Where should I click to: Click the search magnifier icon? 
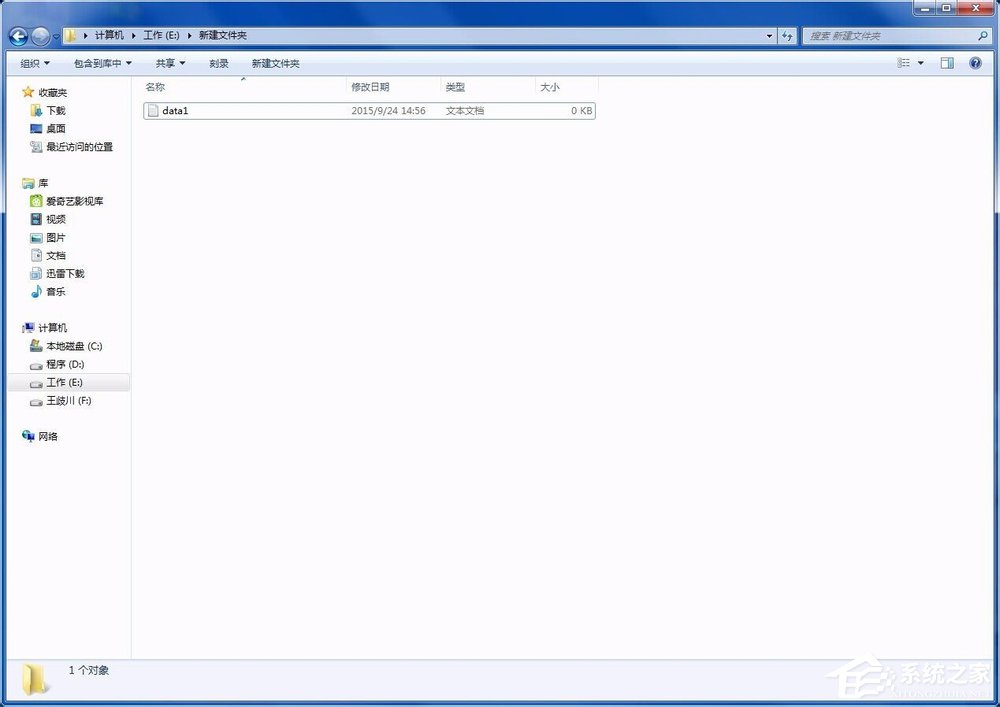[981, 36]
